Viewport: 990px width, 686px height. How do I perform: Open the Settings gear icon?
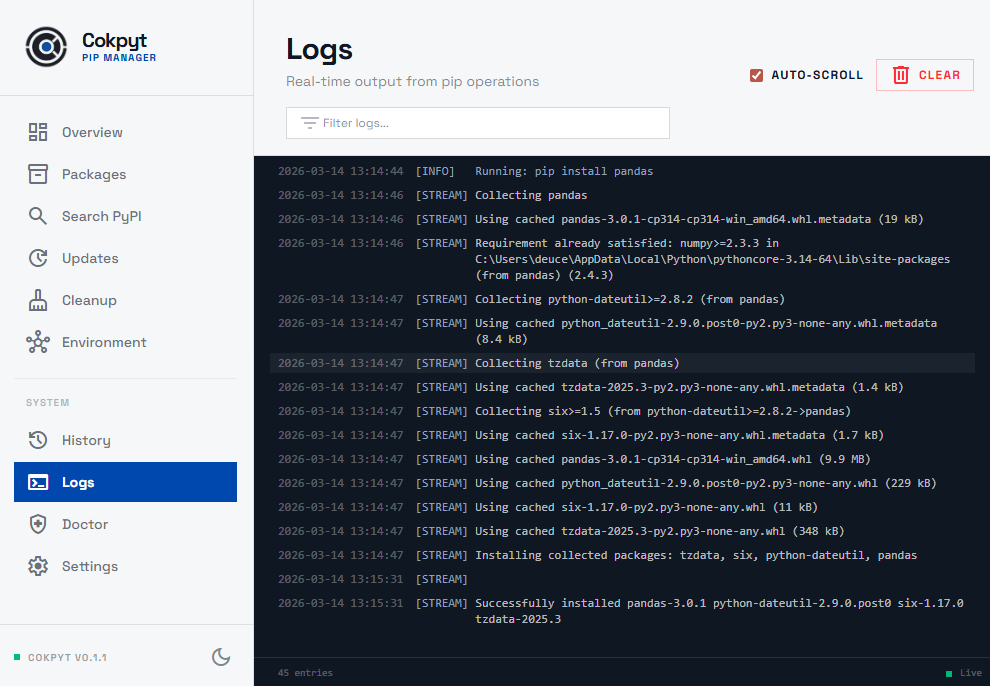[38, 565]
